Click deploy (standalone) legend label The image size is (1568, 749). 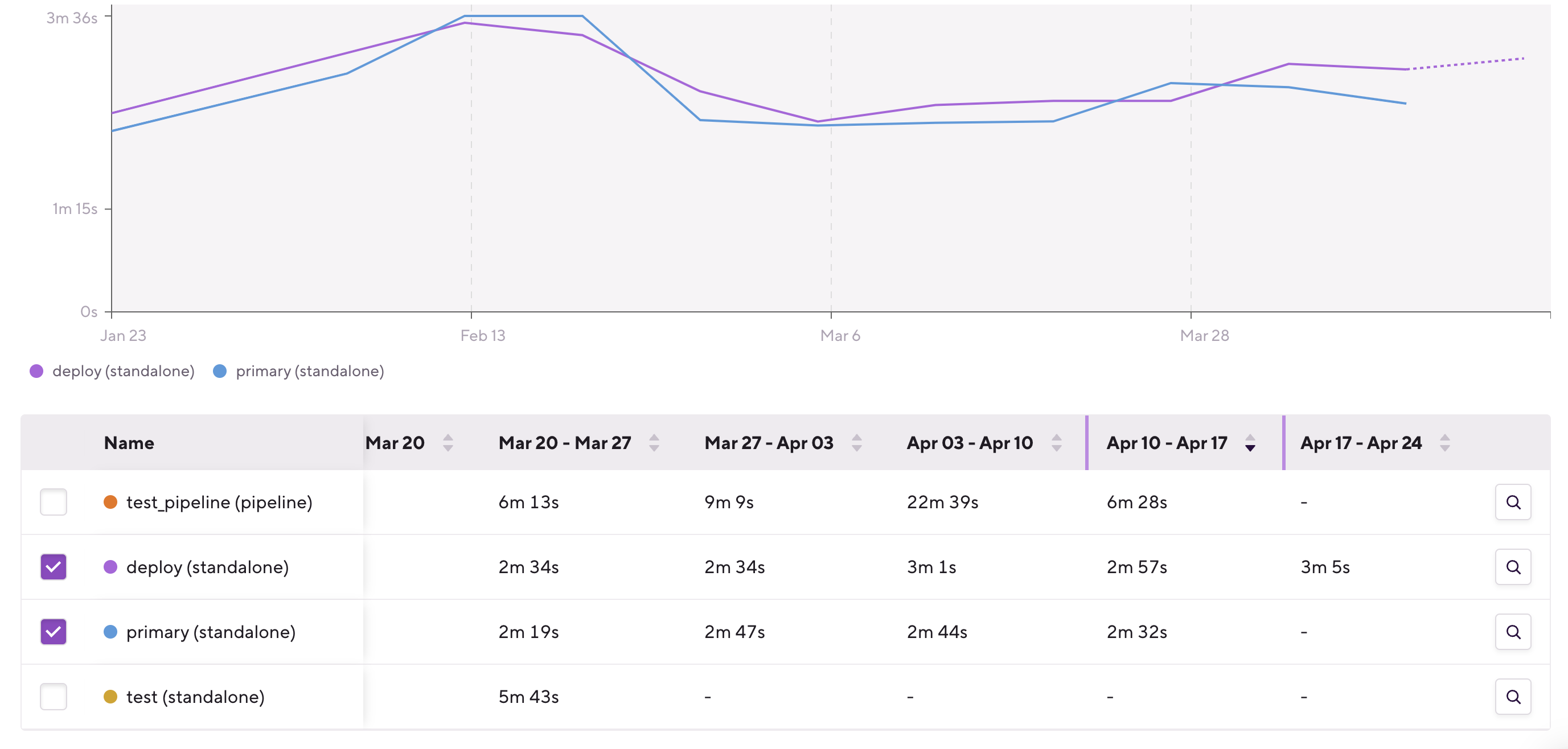[124, 371]
